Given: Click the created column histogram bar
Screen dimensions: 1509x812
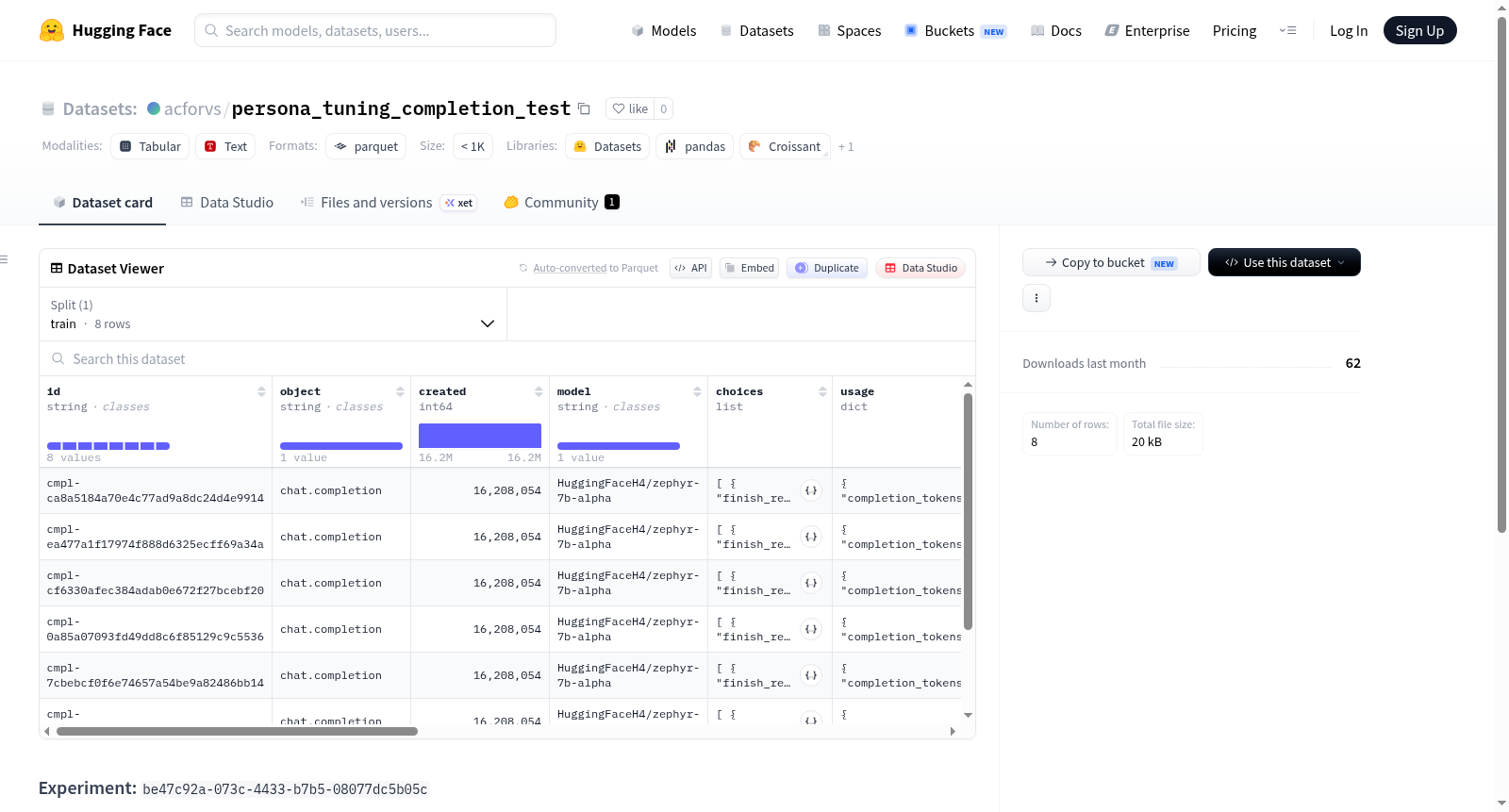Looking at the screenshot, I should point(480,436).
